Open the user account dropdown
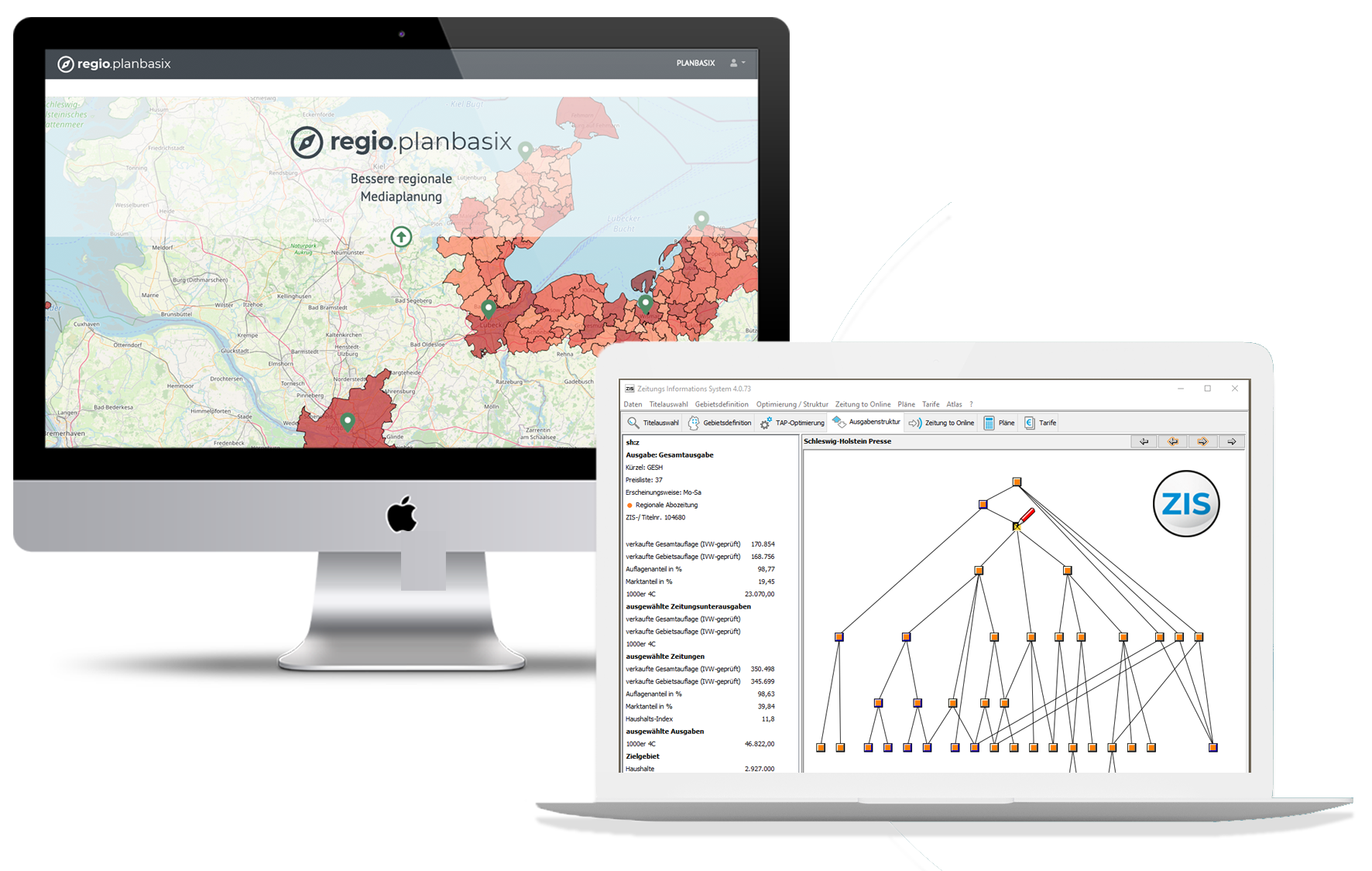The image size is (1372, 871). click(737, 63)
